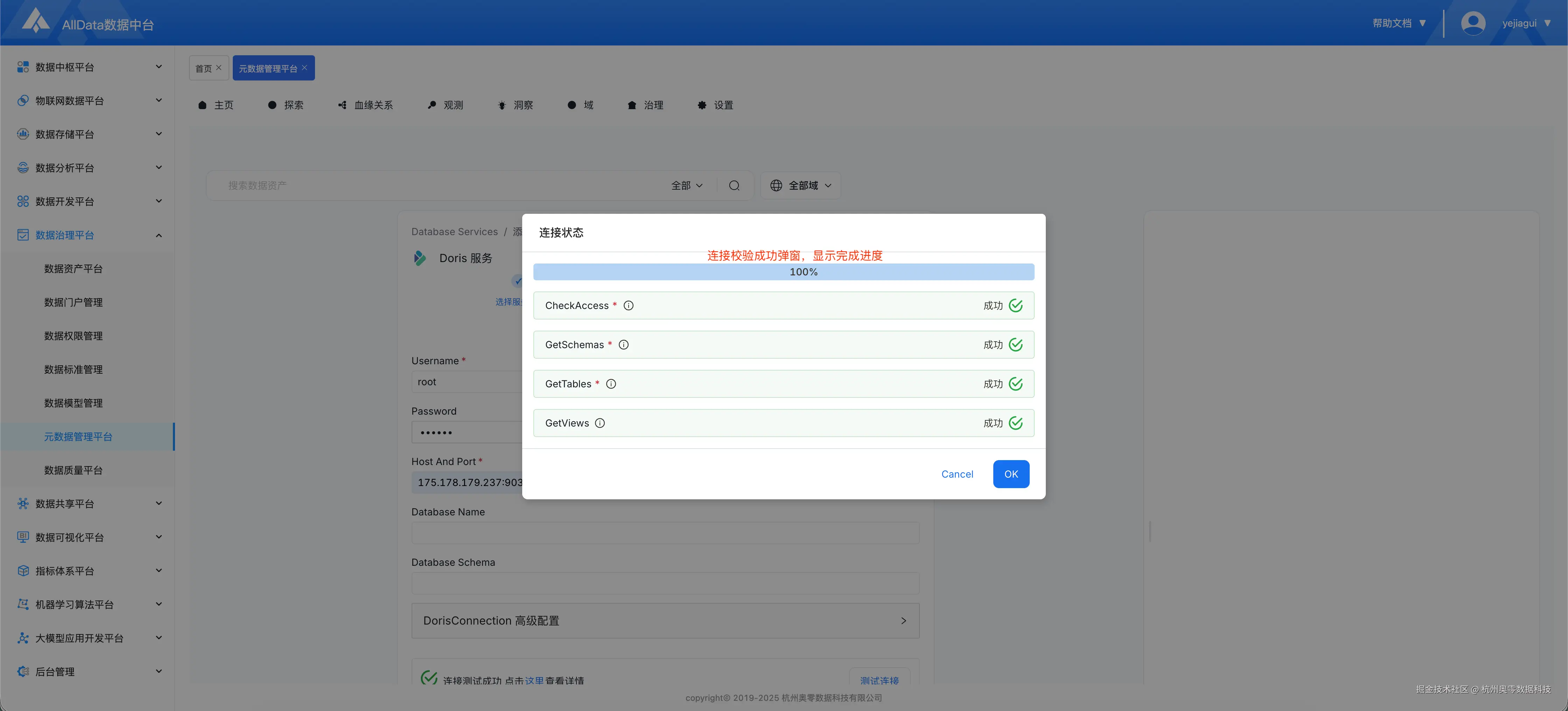This screenshot has width=1568, height=711.
Task: Select 元数据管理平台 in the sidebar
Action: [78, 436]
